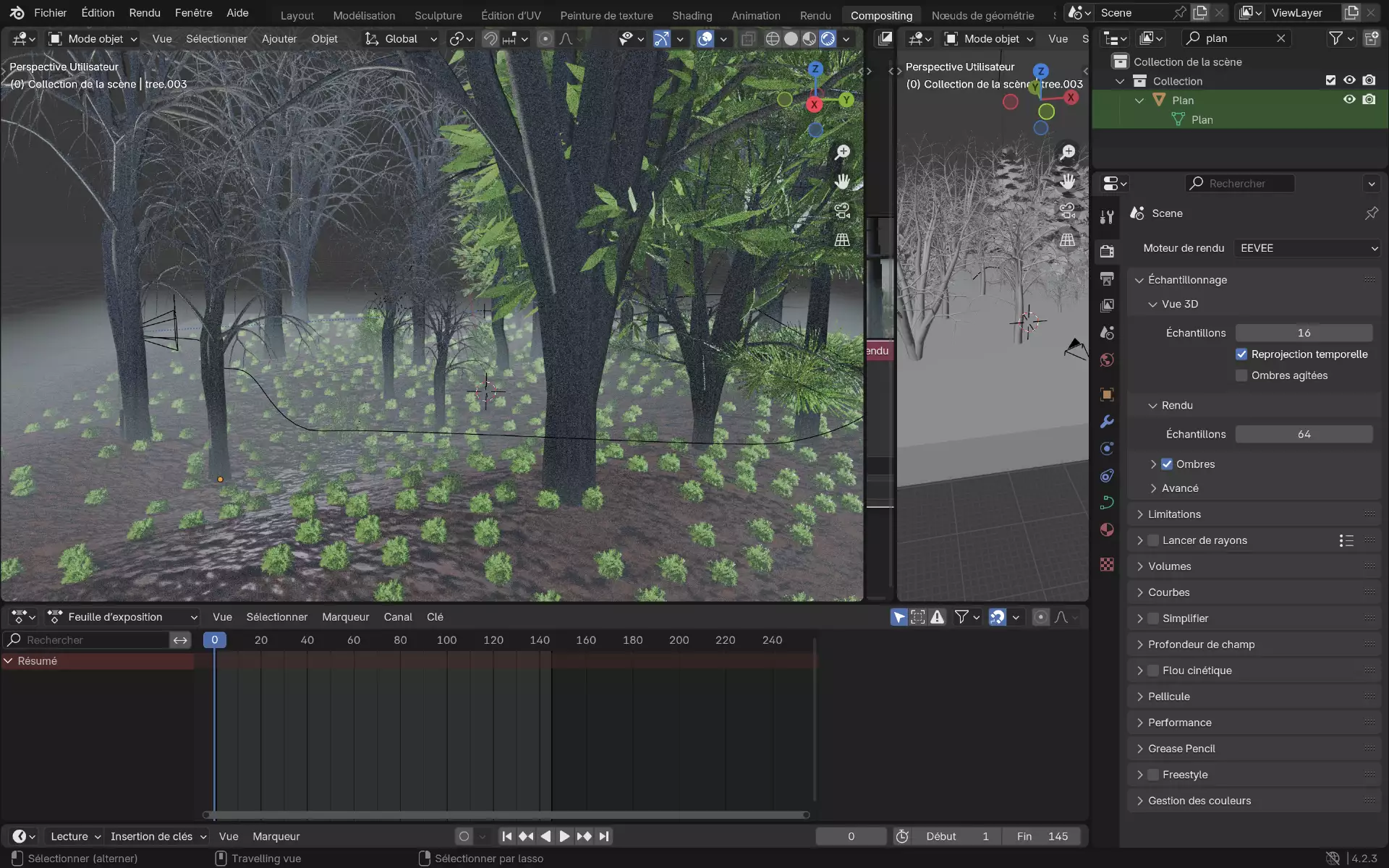The width and height of the screenshot is (1389, 868).
Task: Open the Global transform orientation dropdown
Action: click(x=401, y=39)
